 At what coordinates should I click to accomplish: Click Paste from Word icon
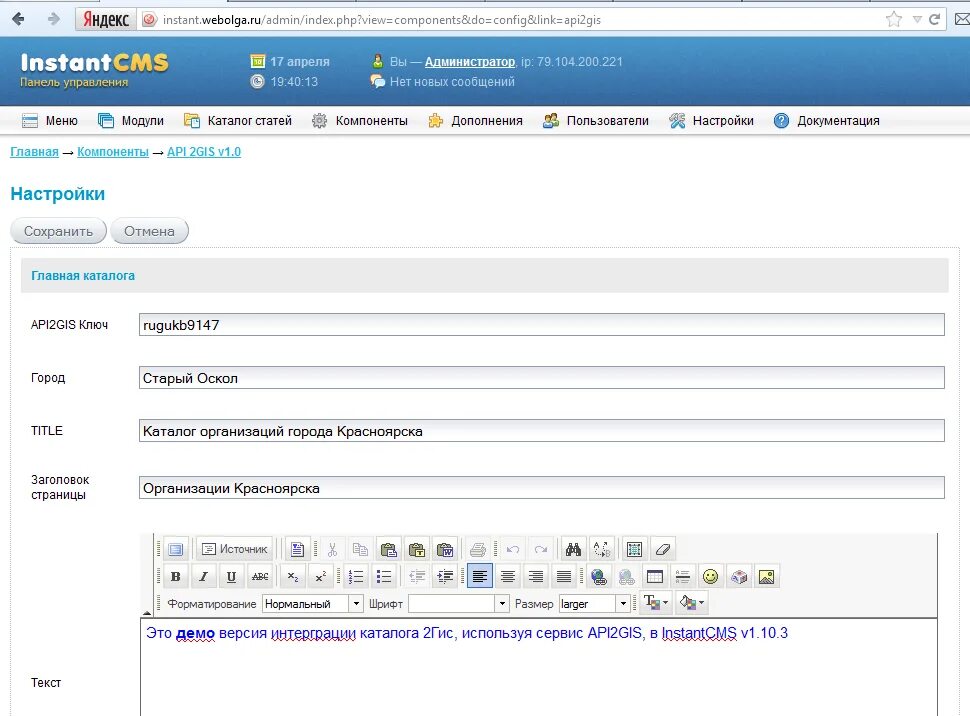pyautogui.click(x=445, y=549)
